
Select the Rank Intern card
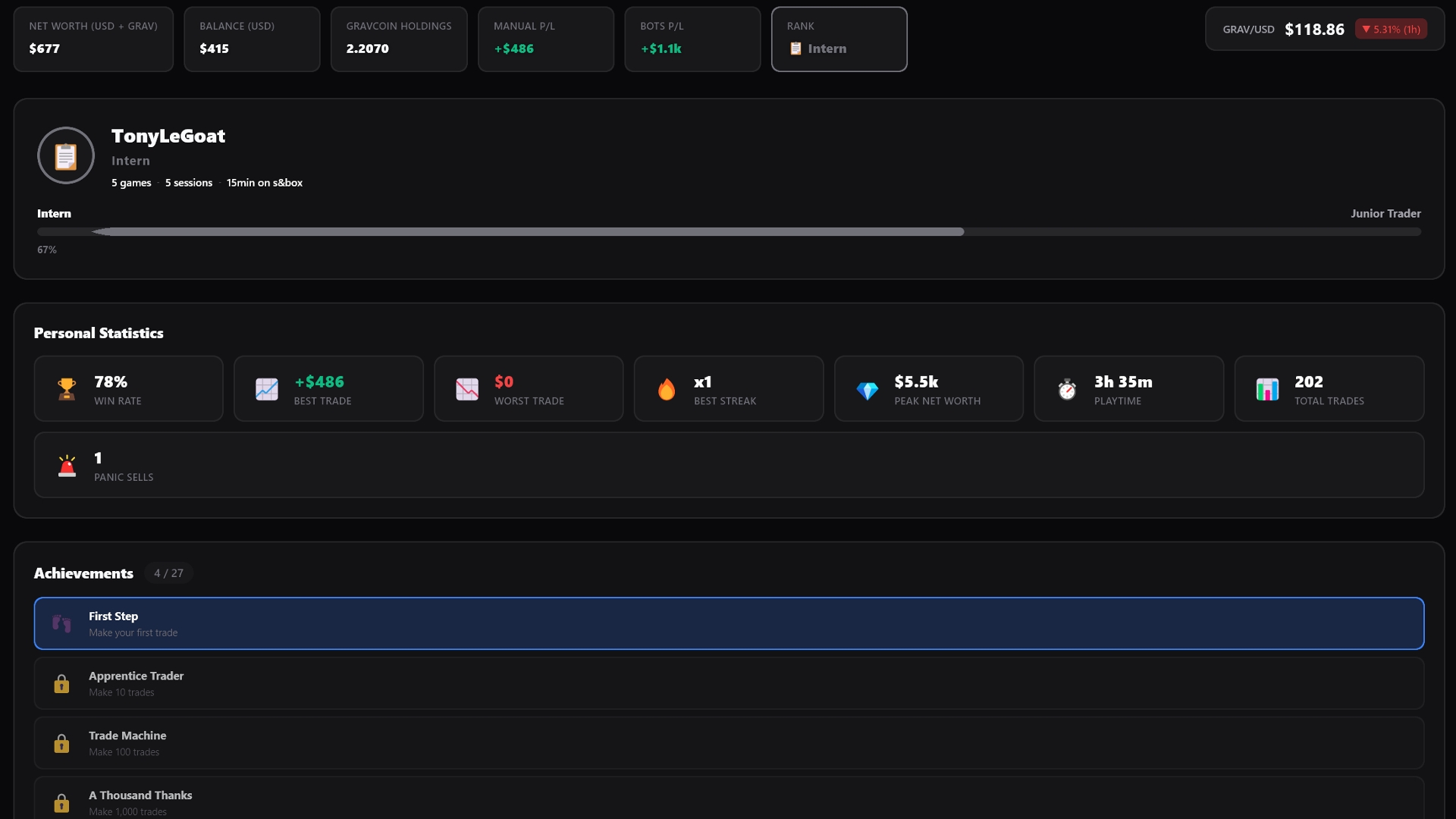point(839,39)
